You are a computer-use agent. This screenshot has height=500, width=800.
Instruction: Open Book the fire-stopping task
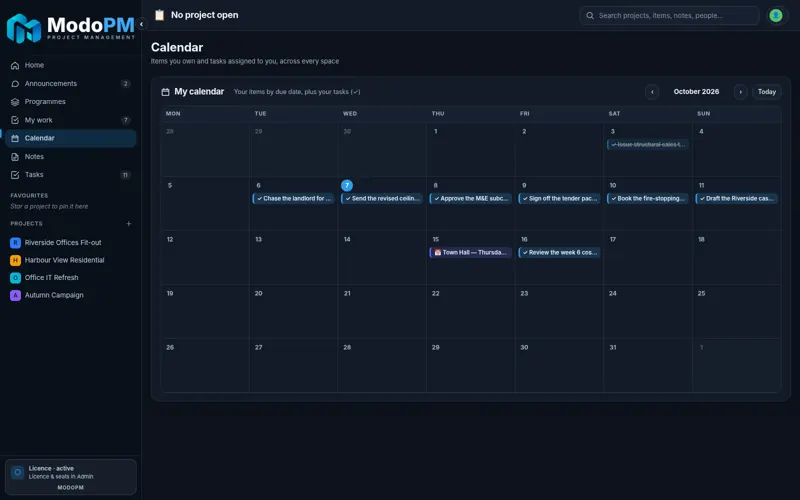[647, 198]
